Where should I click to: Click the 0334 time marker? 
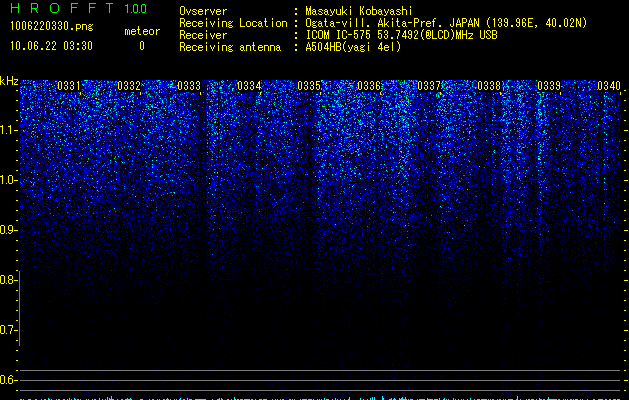pyautogui.click(x=249, y=86)
